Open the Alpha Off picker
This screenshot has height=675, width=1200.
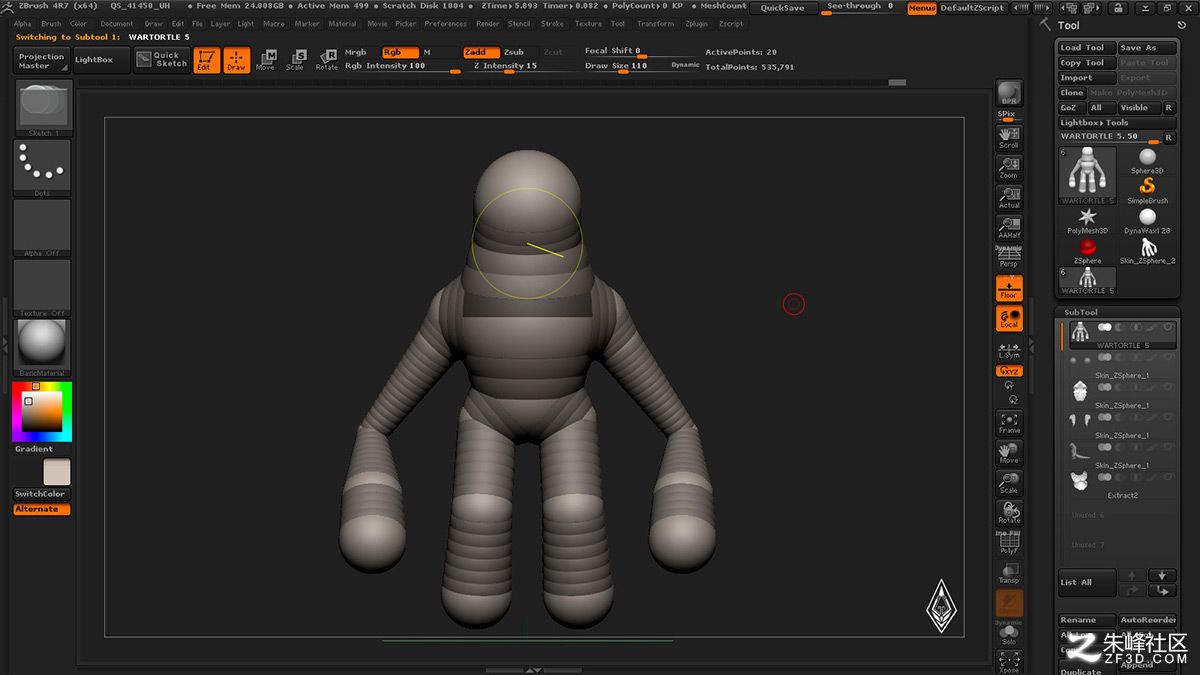tap(42, 228)
